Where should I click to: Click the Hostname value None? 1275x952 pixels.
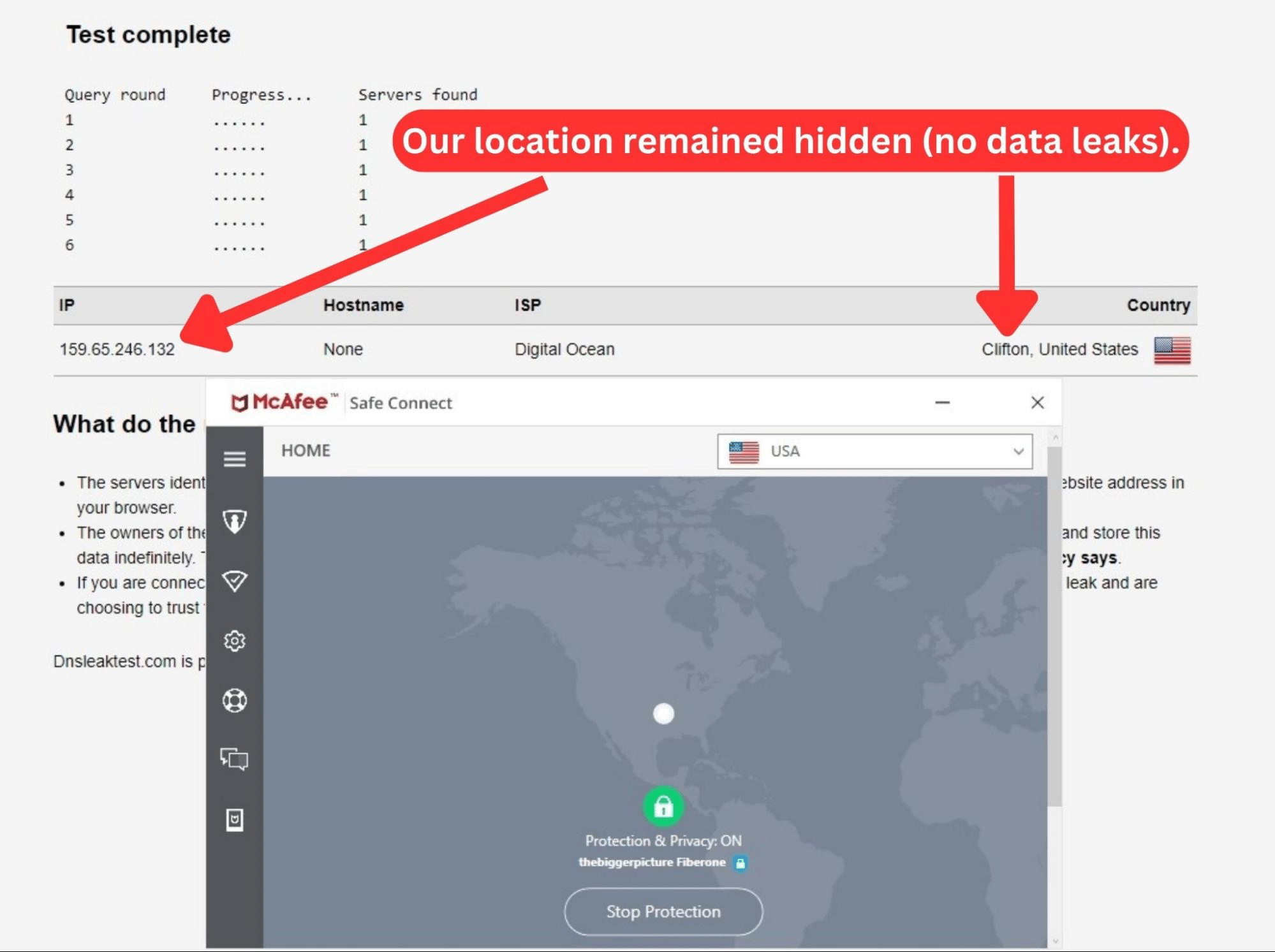click(x=343, y=349)
